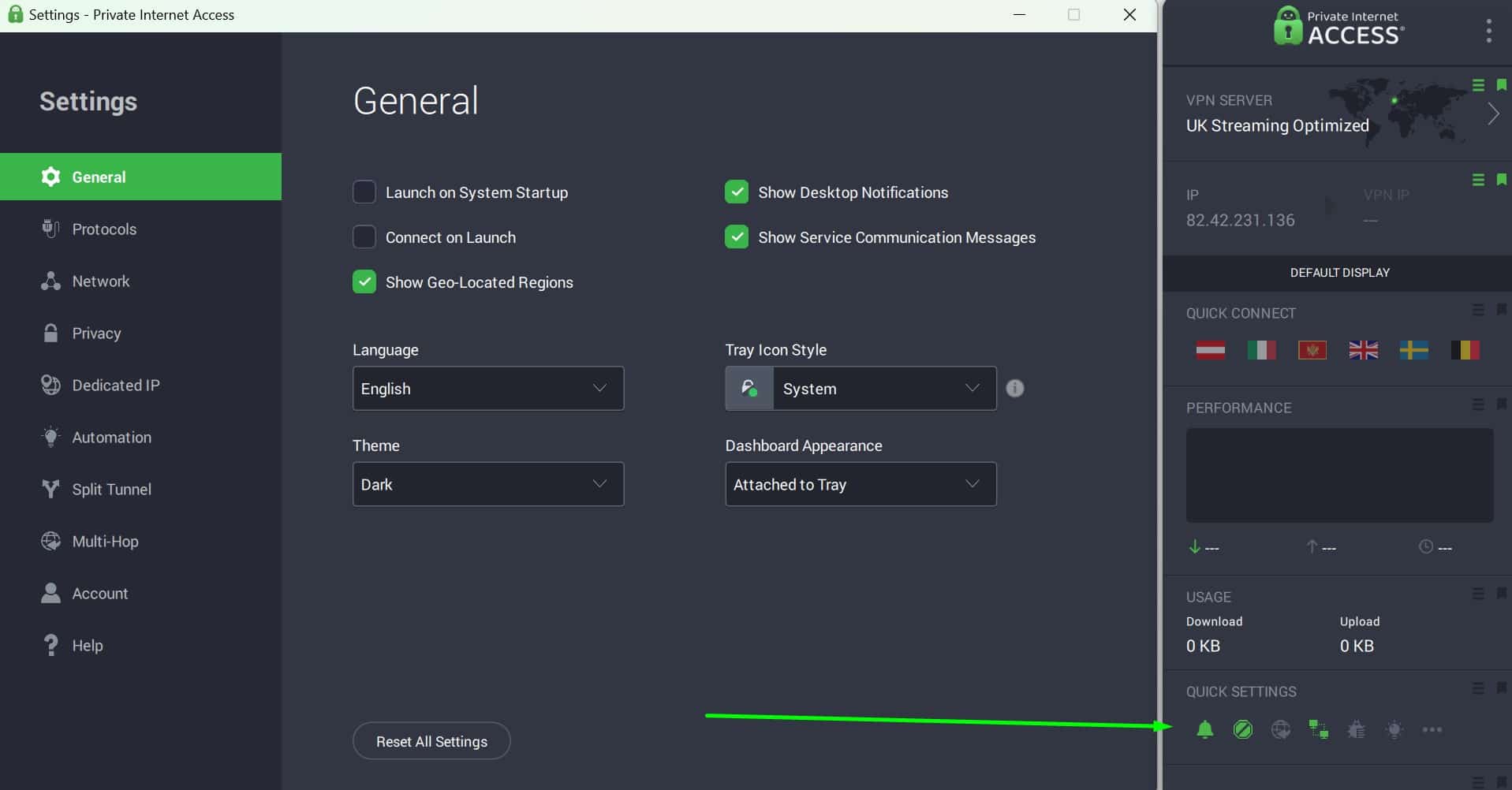Click bookmark icon on Performance tile

click(x=1502, y=404)
